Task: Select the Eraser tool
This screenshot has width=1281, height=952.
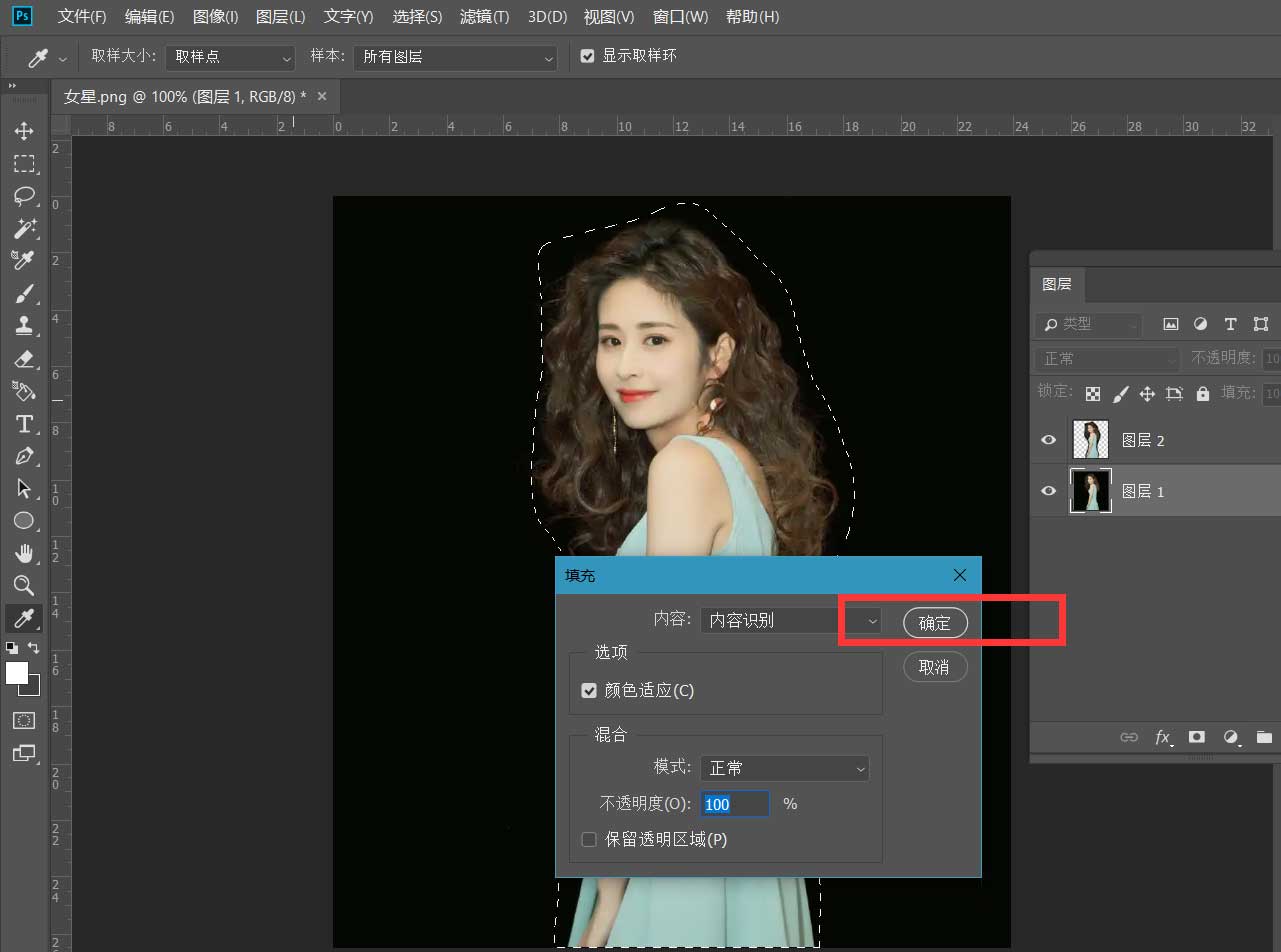Action: (24, 358)
